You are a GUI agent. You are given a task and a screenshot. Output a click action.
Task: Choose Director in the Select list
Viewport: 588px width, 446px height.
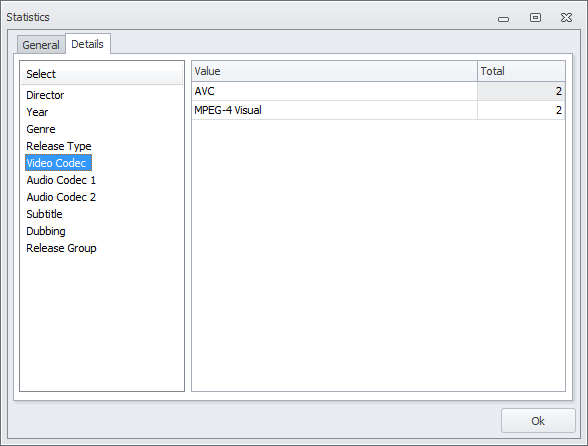click(45, 95)
